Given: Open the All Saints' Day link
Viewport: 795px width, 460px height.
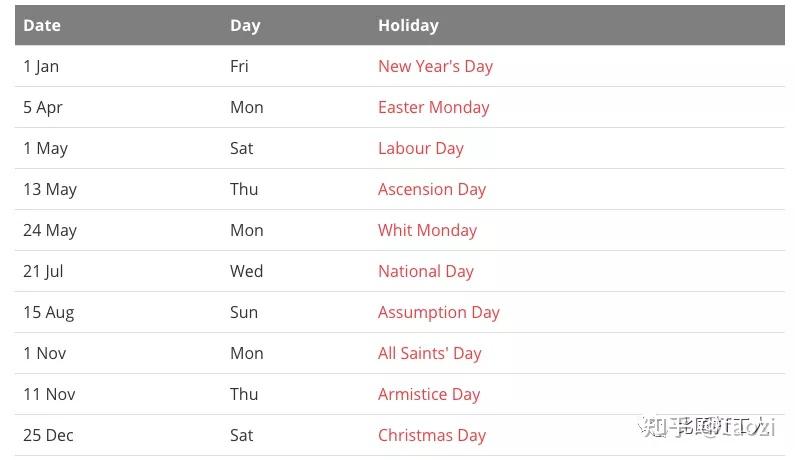Looking at the screenshot, I should pyautogui.click(x=429, y=353).
